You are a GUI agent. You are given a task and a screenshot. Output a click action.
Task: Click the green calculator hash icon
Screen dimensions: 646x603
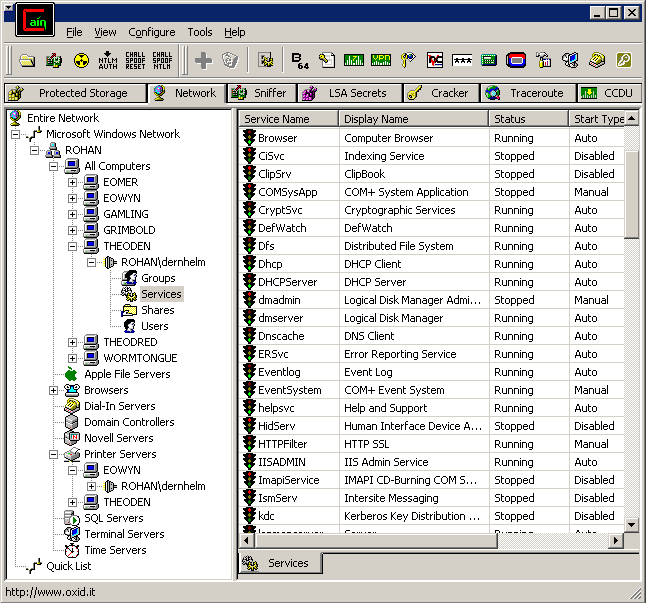point(489,61)
